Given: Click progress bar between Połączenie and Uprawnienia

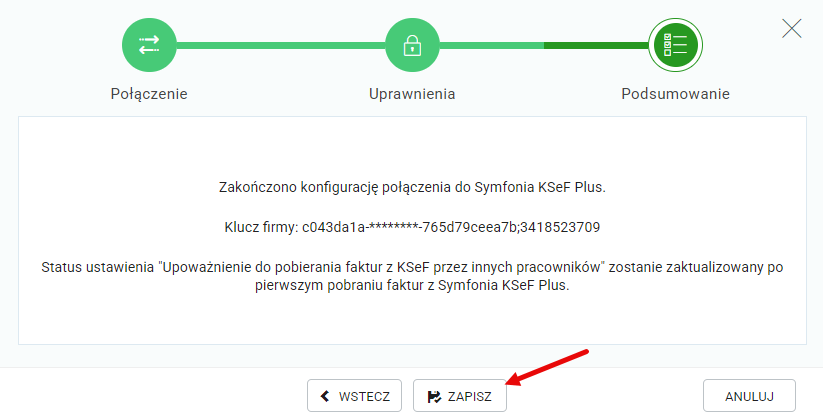Looking at the screenshot, I should [x=280, y=45].
